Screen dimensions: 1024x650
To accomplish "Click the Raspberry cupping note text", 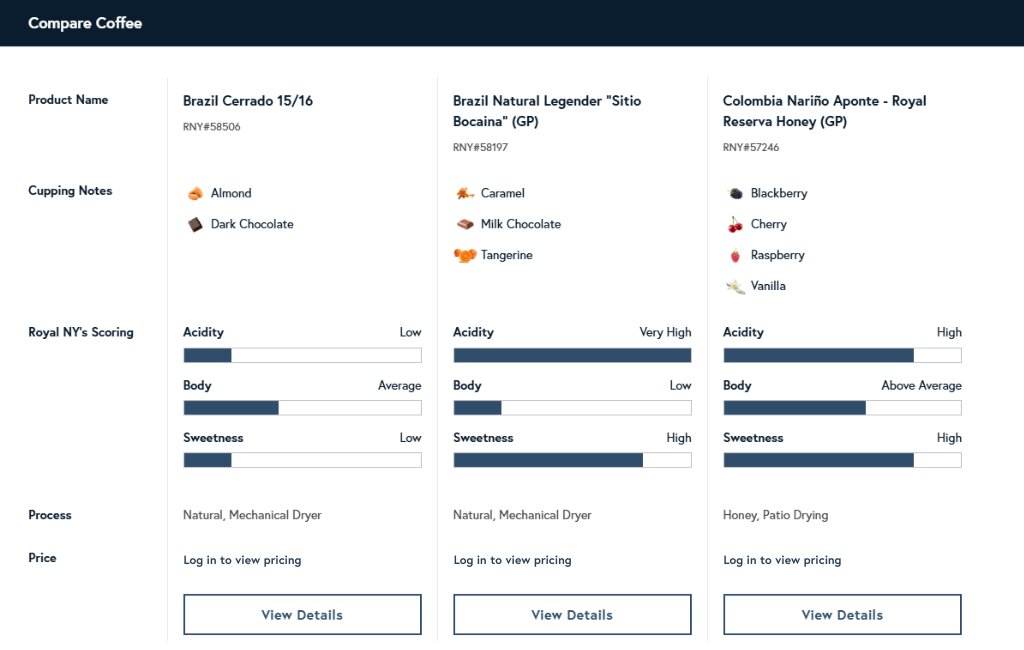I will [778, 255].
